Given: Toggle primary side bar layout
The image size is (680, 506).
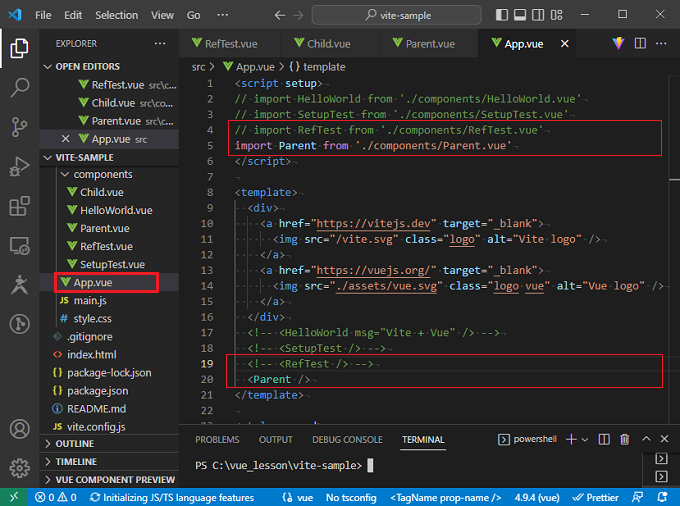Looking at the screenshot, I should click(502, 15).
